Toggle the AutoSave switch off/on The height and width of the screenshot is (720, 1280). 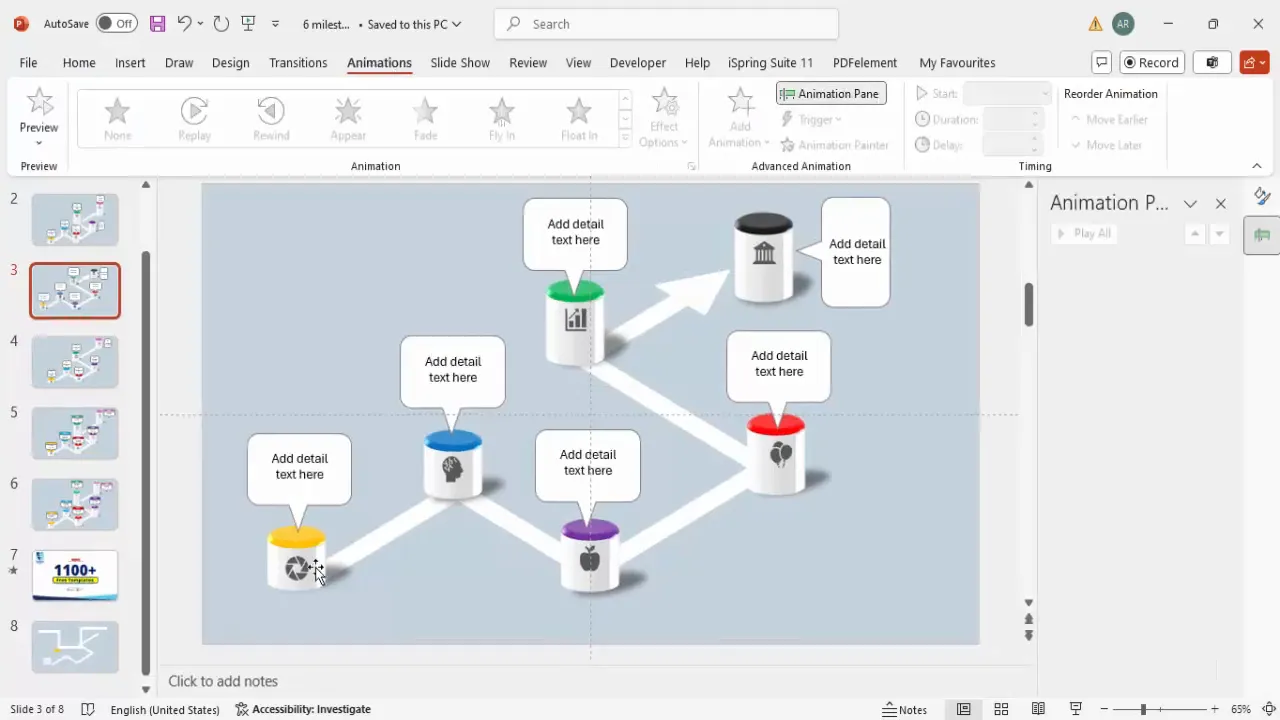(x=118, y=23)
